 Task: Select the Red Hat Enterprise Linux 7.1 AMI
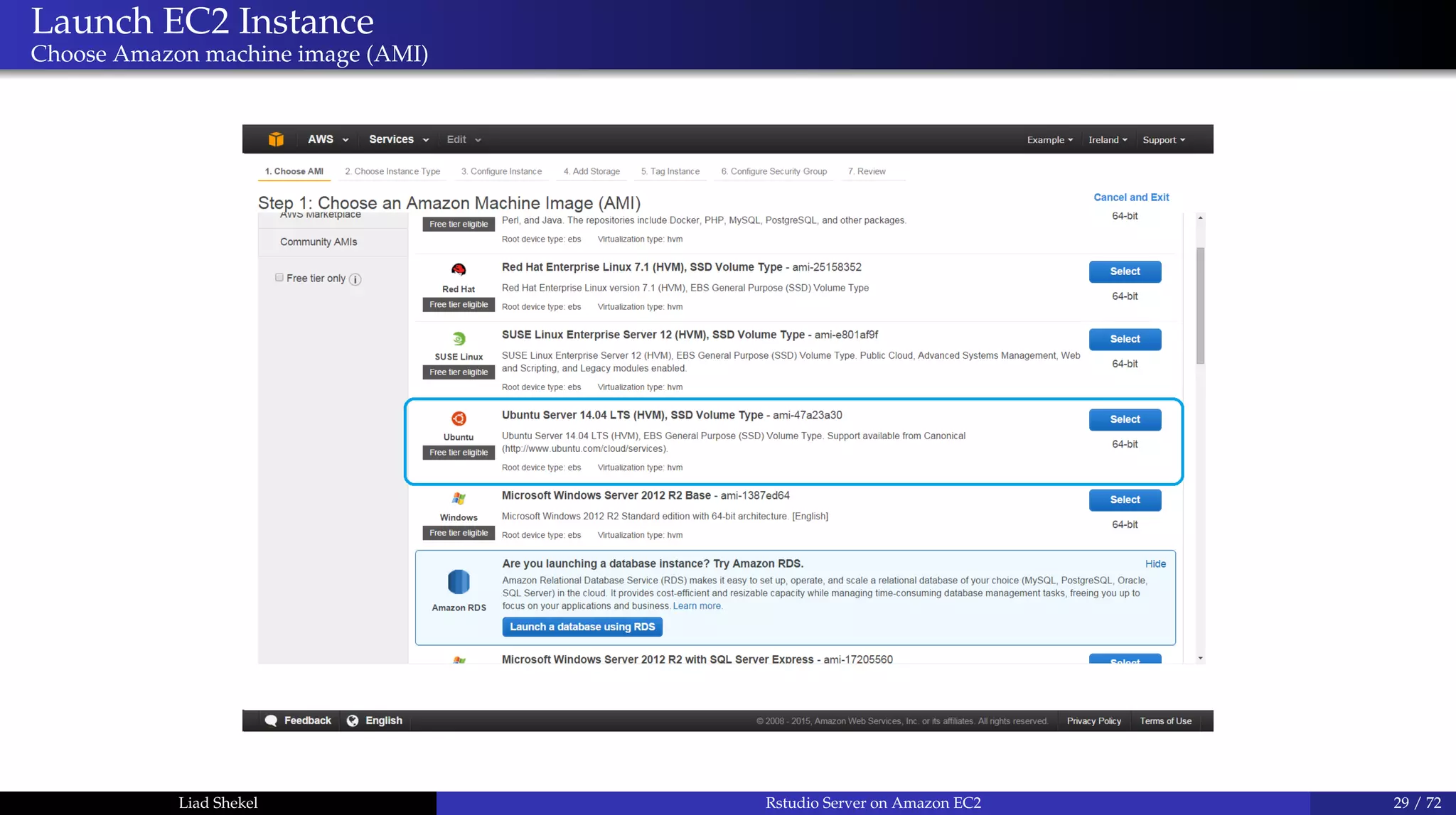(1125, 271)
